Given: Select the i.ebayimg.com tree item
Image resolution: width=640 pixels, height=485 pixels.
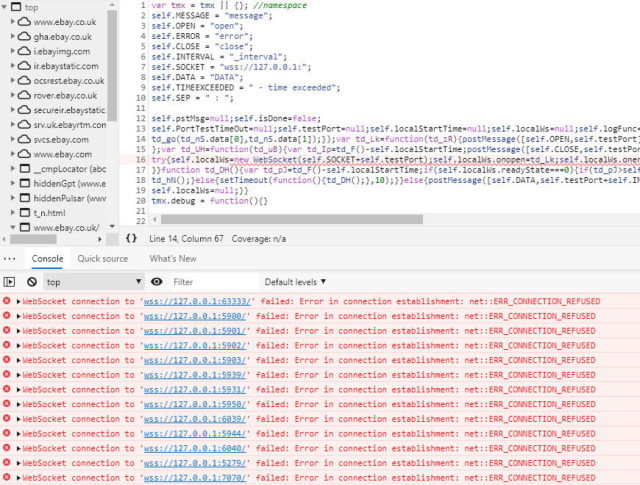Looking at the screenshot, I should coord(62,51).
